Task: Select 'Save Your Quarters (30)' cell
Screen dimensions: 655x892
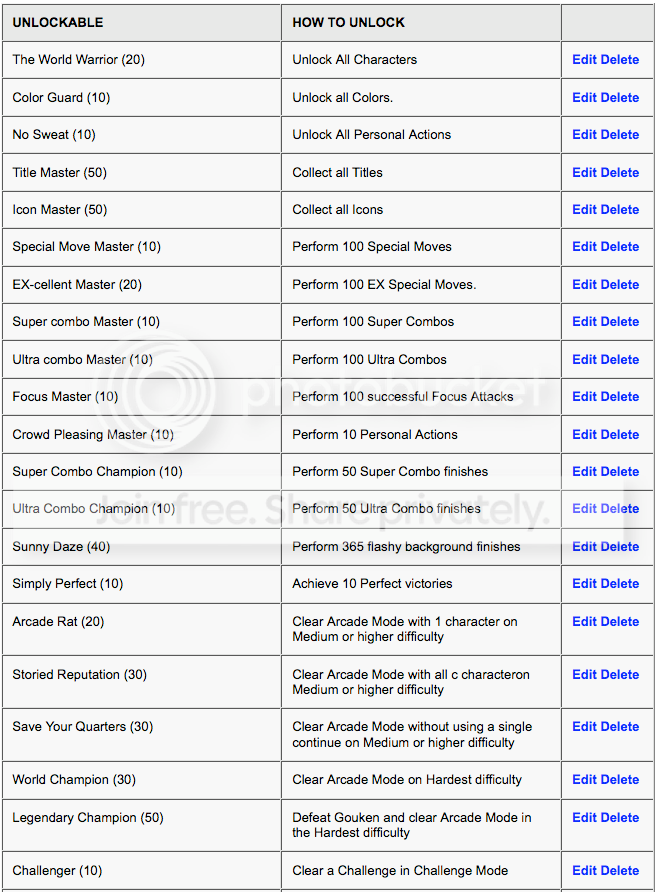Action: [142, 735]
